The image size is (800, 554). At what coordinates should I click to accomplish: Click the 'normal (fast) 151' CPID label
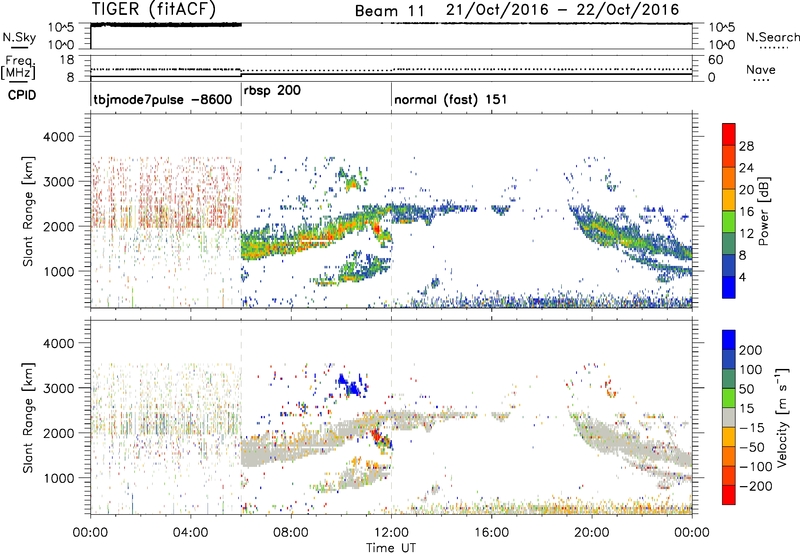coord(451,99)
